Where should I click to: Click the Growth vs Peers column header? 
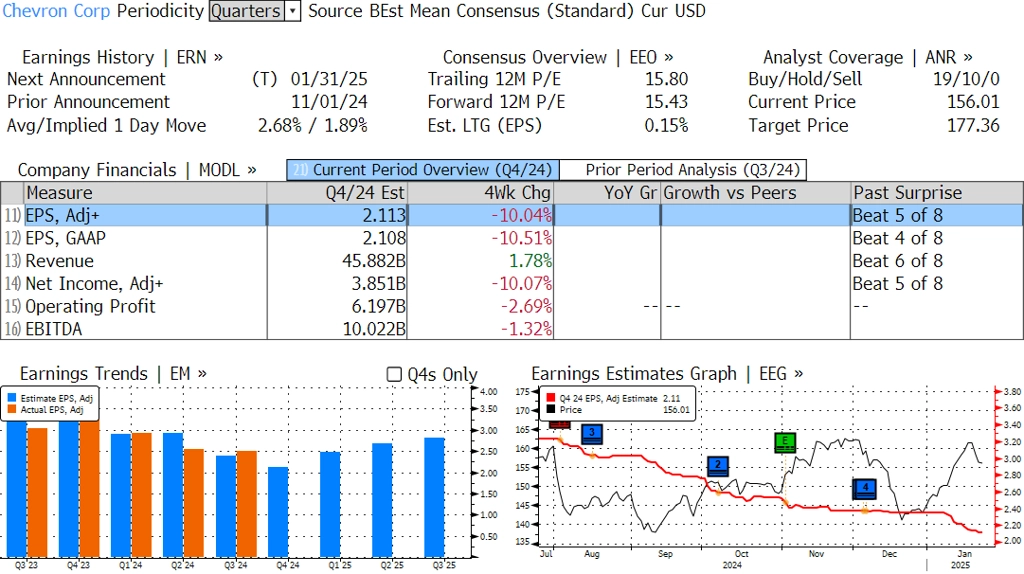pyautogui.click(x=755, y=193)
